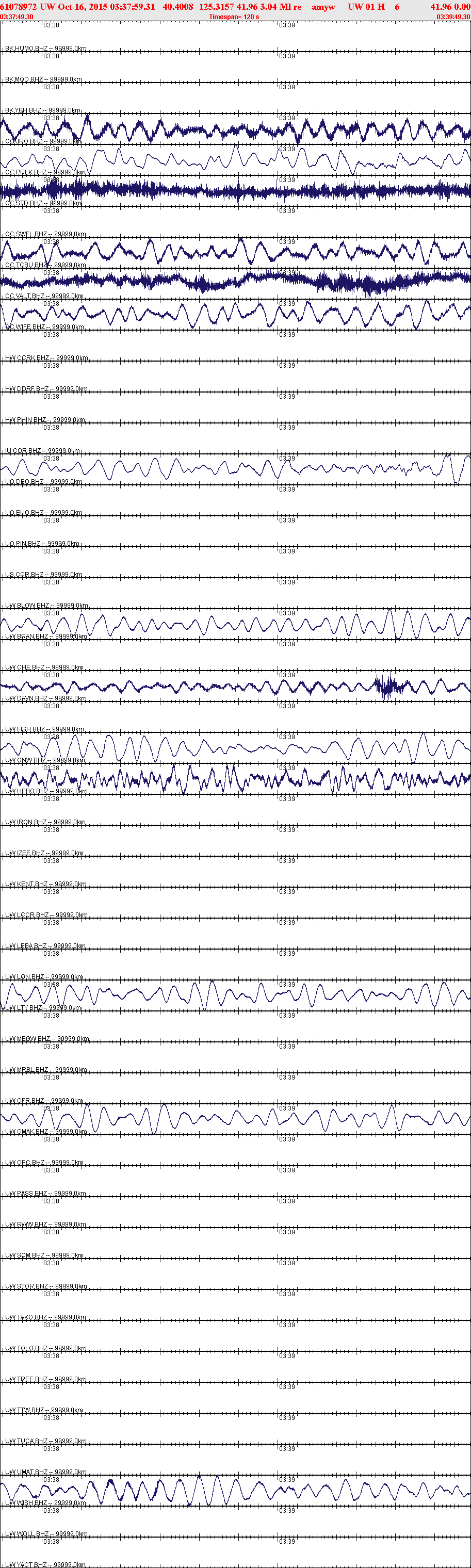This screenshot has width=471, height=1568.
Task: Select the UW.BLOW.BHZ station label
Action: pos(46,606)
